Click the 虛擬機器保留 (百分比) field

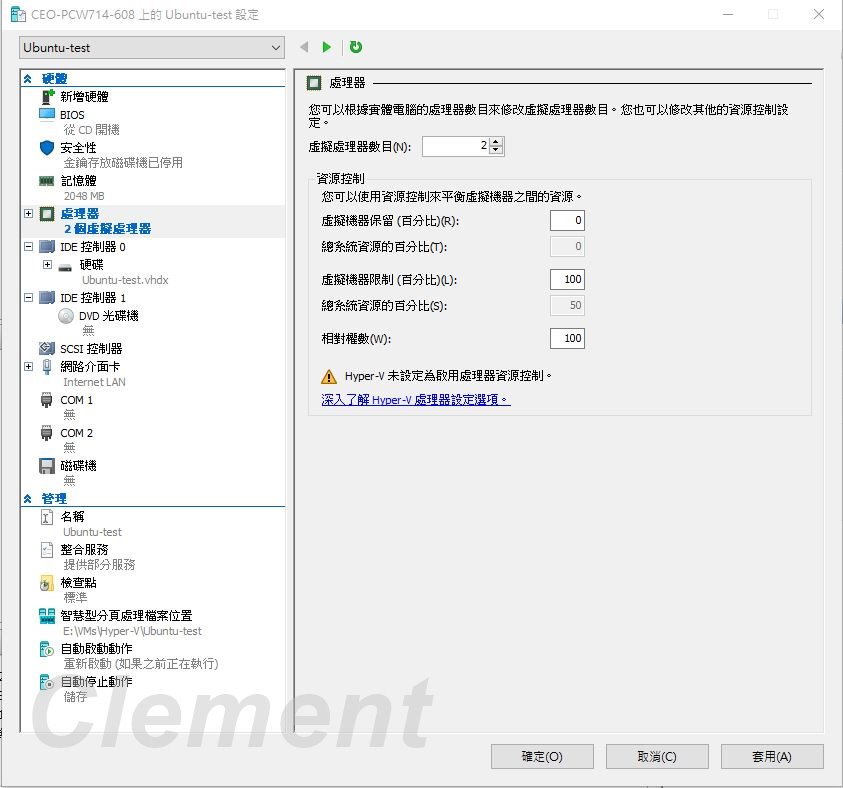(x=567, y=220)
